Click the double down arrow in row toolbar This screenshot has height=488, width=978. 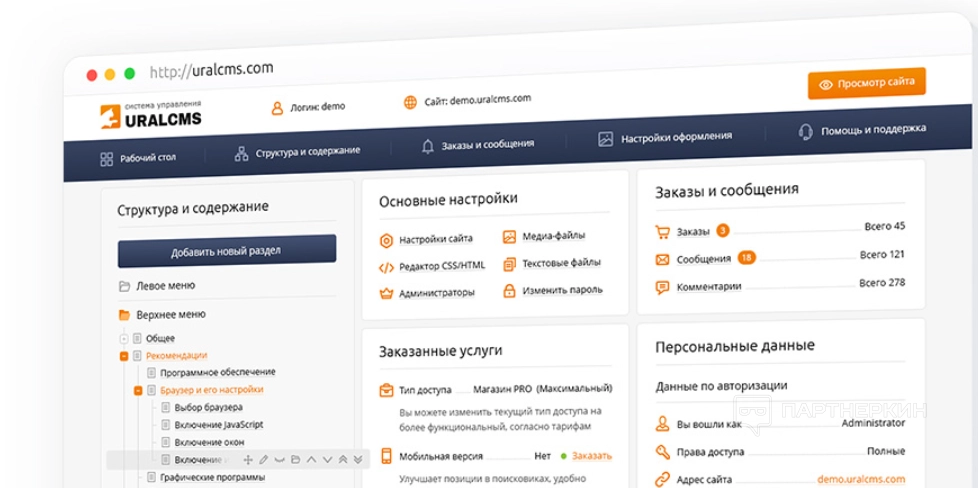pos(358,460)
